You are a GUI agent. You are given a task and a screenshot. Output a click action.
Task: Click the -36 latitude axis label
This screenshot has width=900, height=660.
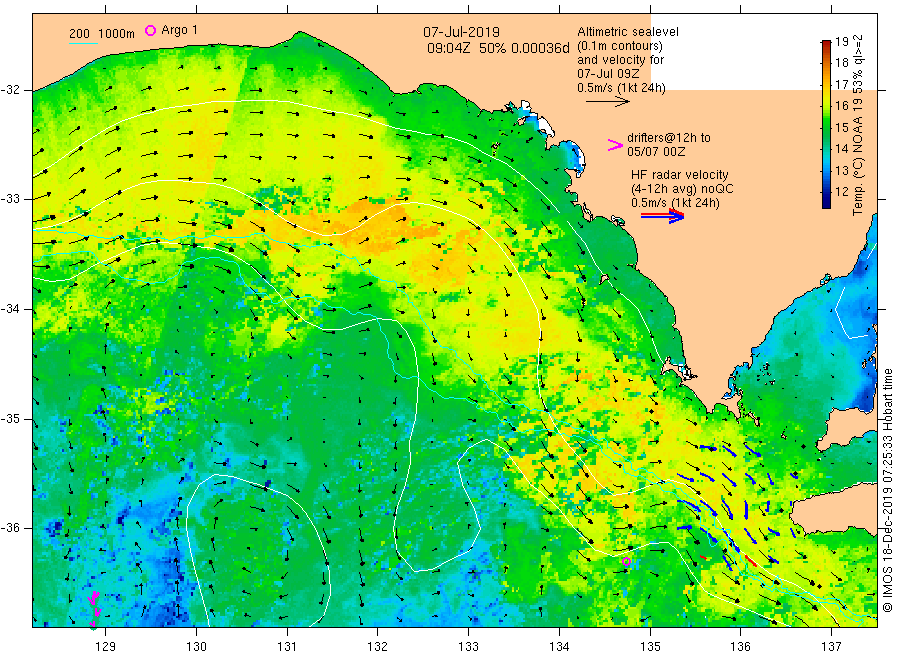click(x=10, y=528)
